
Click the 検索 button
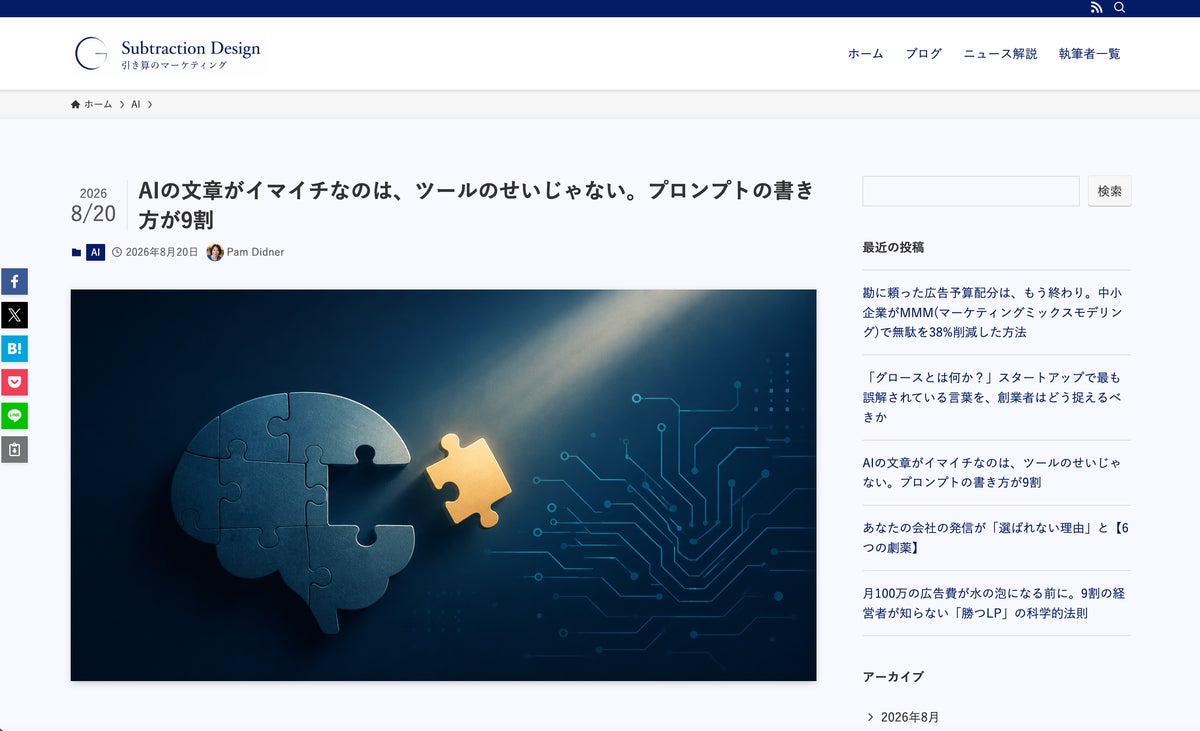(1109, 191)
